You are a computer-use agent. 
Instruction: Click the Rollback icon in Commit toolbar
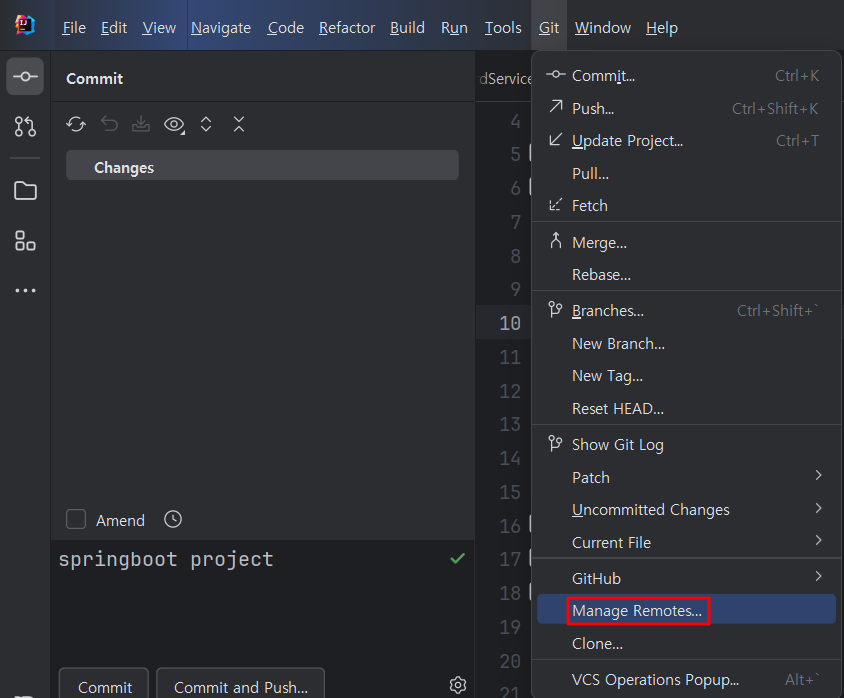109,124
